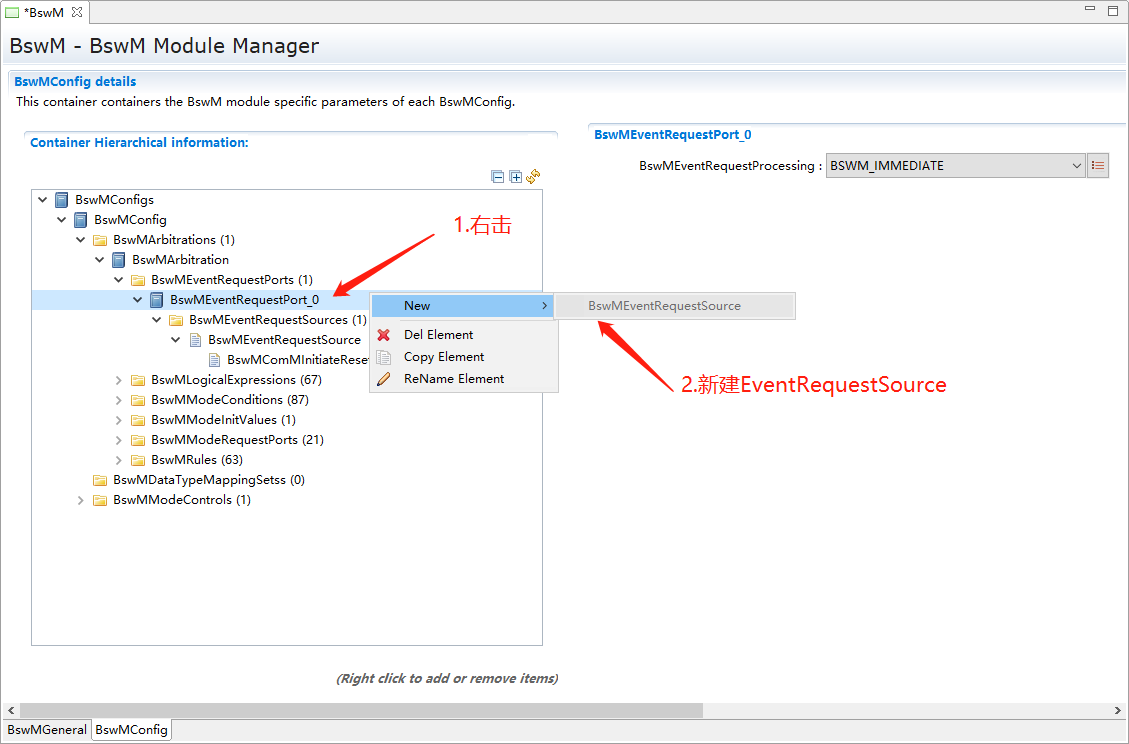The image size is (1129, 744).
Task: Open BswMEventRequestProcessing dropdown
Action: click(1077, 166)
